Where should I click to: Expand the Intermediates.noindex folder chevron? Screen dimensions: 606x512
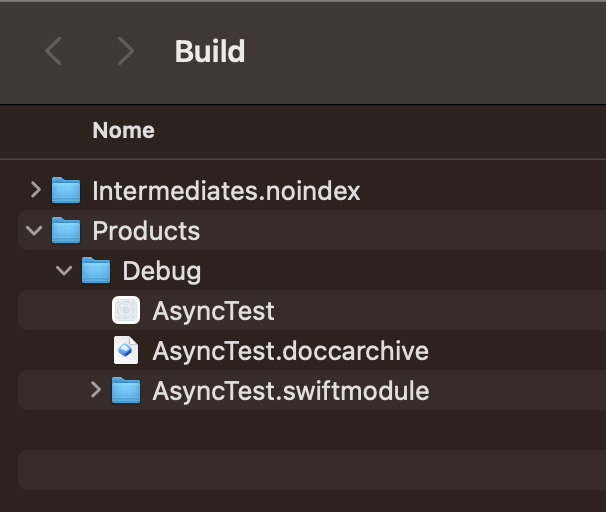click(x=36, y=190)
